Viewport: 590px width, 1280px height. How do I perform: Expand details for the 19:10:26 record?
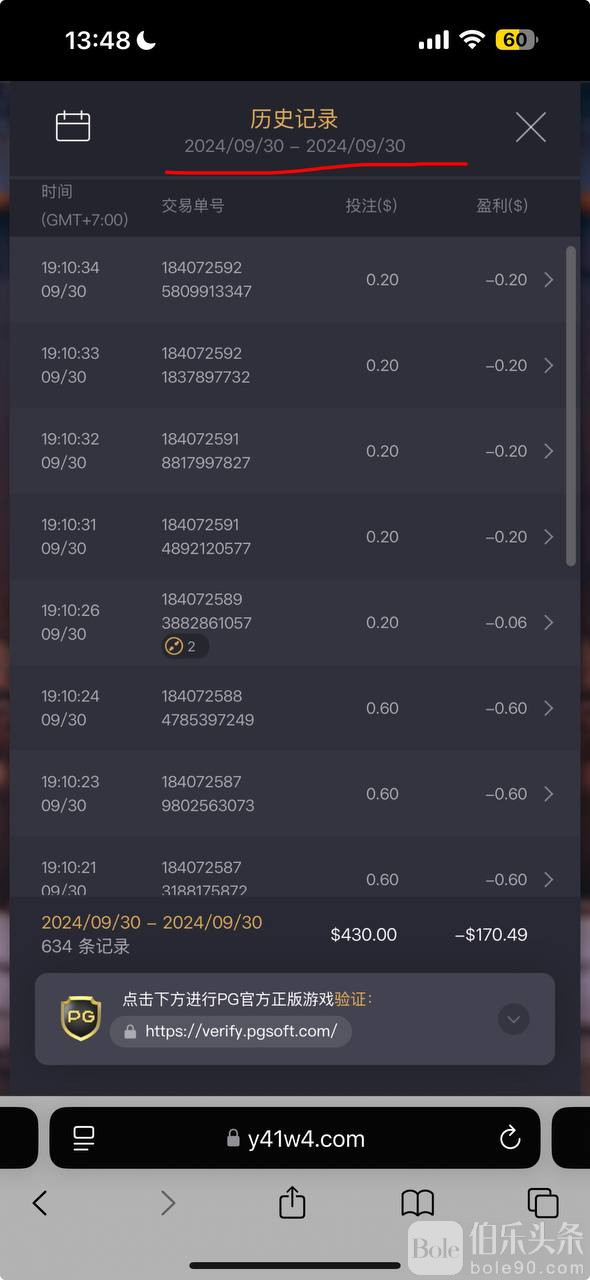pyautogui.click(x=548, y=622)
